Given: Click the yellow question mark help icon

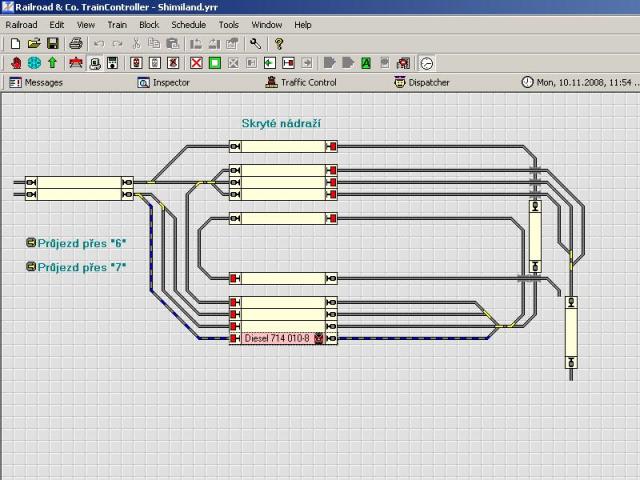Looking at the screenshot, I should [x=279, y=43].
